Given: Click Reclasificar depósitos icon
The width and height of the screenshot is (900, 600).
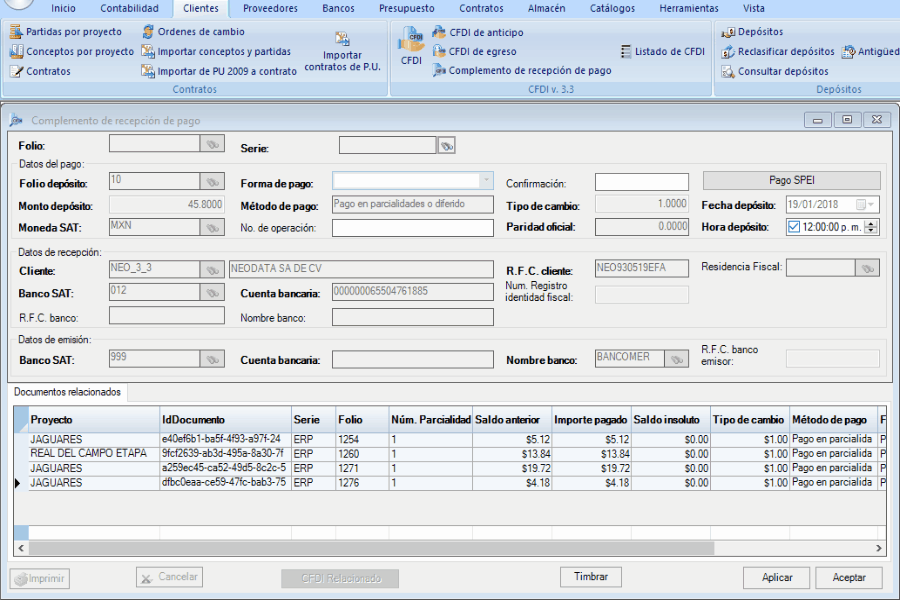Looking at the screenshot, I should pos(728,51).
